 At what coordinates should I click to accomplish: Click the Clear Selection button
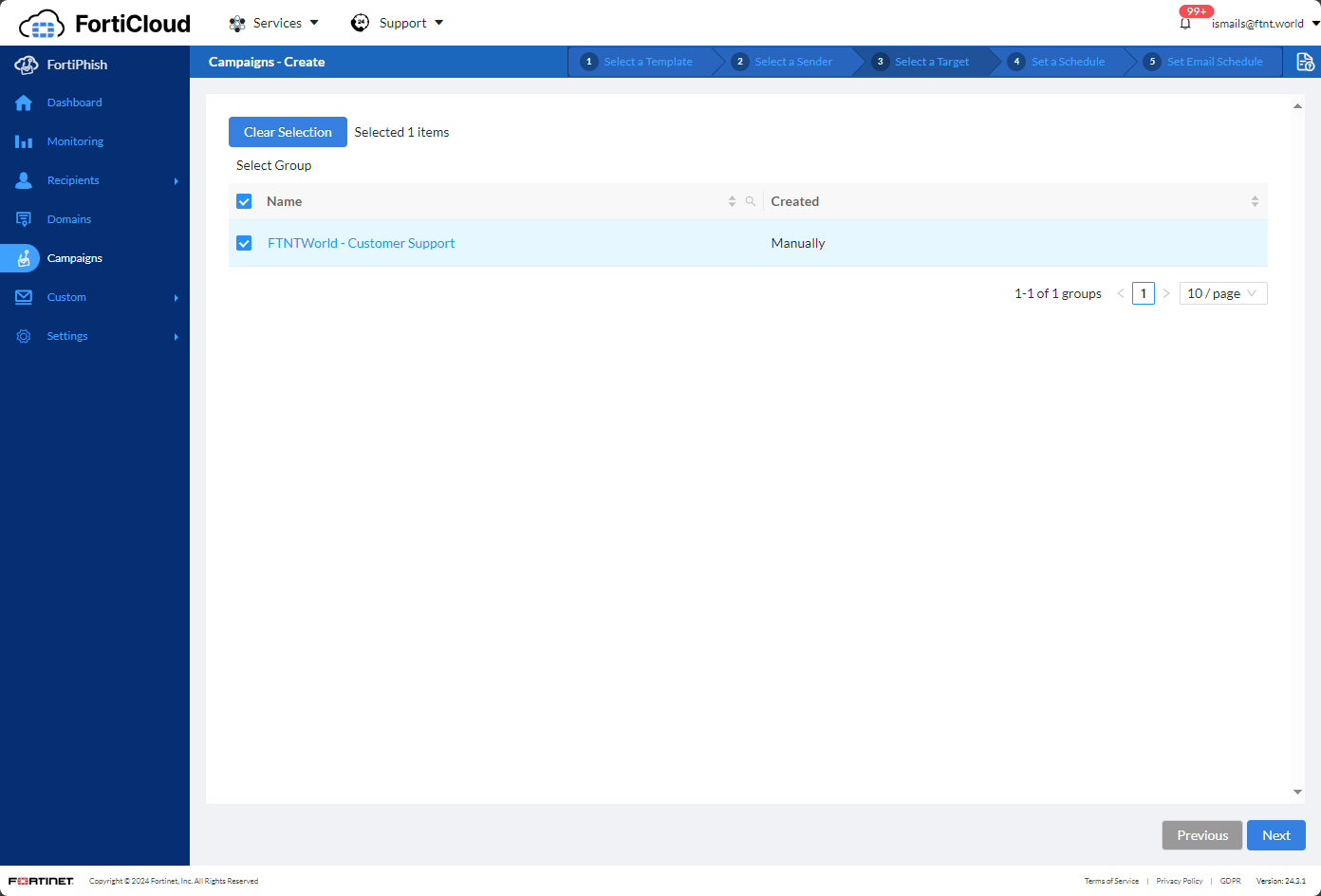click(x=288, y=132)
